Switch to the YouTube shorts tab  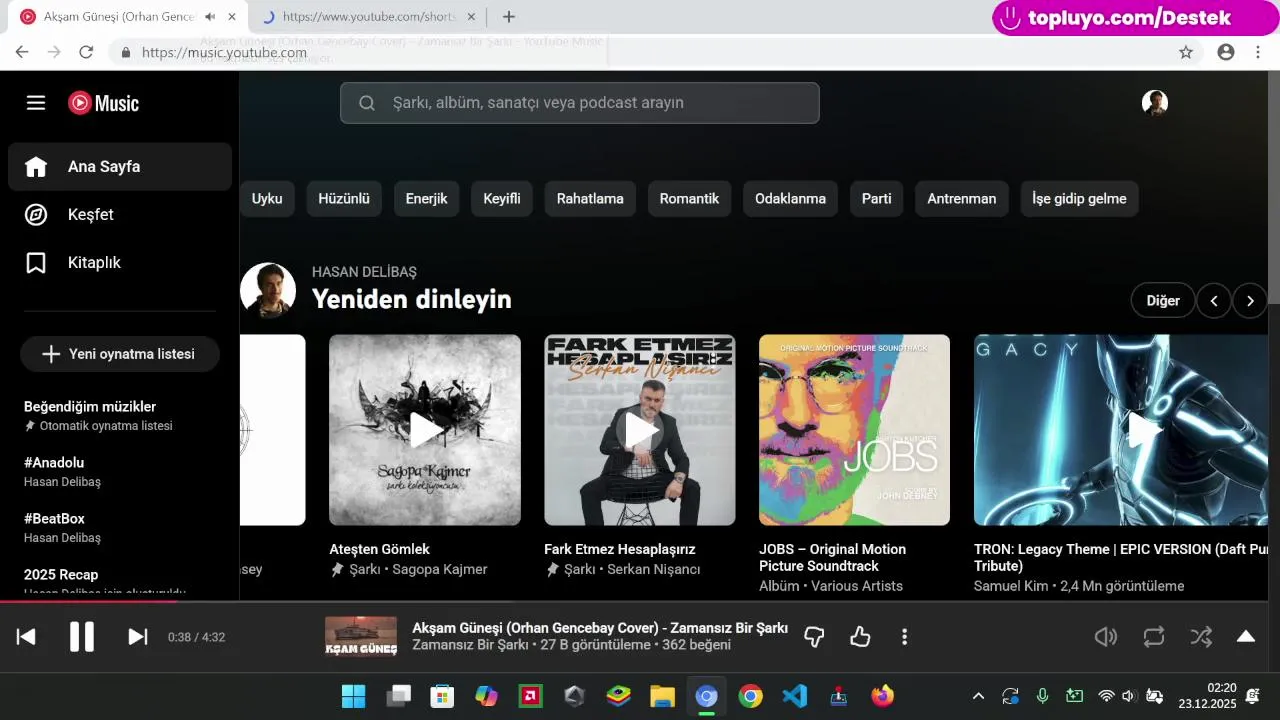click(x=367, y=17)
